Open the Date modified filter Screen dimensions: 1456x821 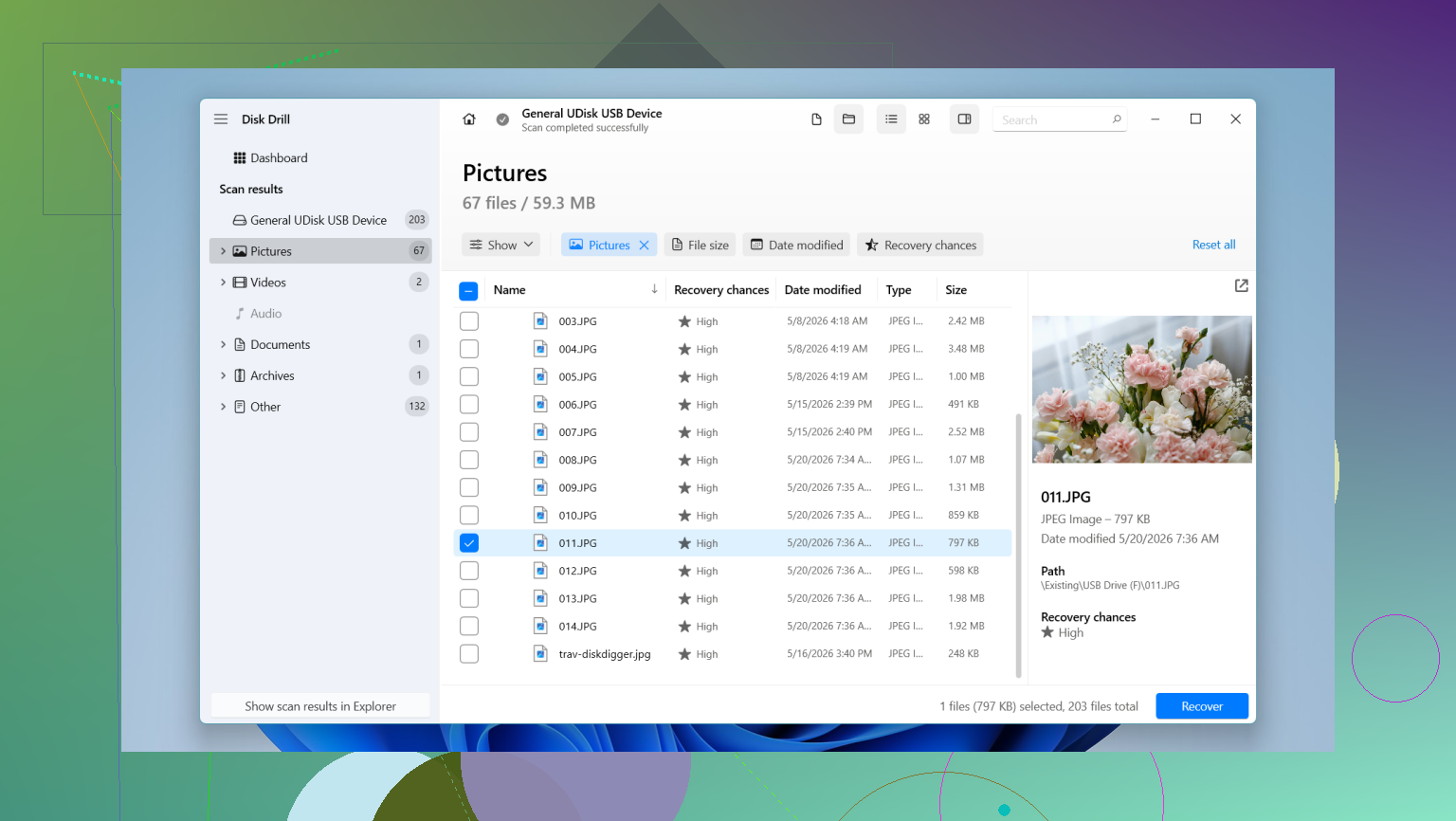[796, 245]
